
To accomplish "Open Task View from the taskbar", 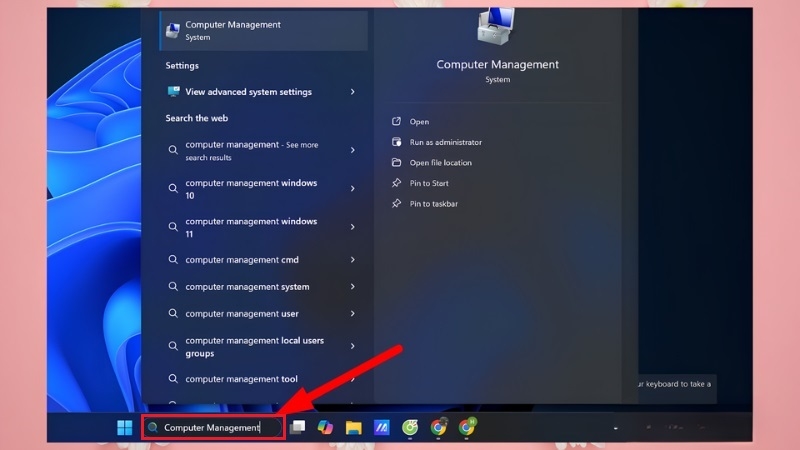I will [x=297, y=427].
